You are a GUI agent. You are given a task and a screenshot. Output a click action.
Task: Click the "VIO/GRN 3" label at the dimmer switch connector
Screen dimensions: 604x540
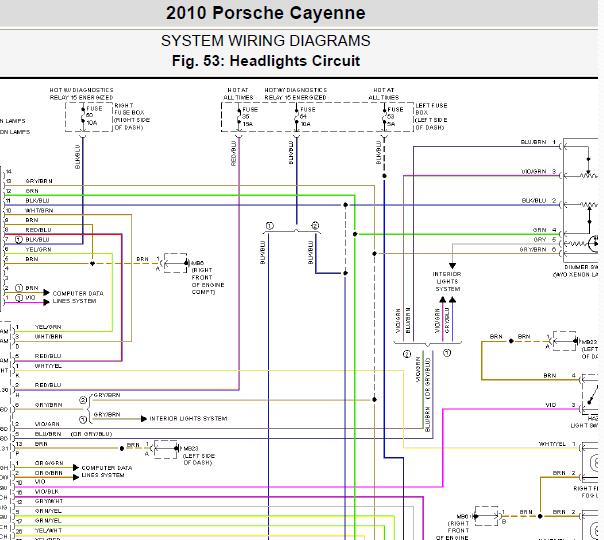539,172
